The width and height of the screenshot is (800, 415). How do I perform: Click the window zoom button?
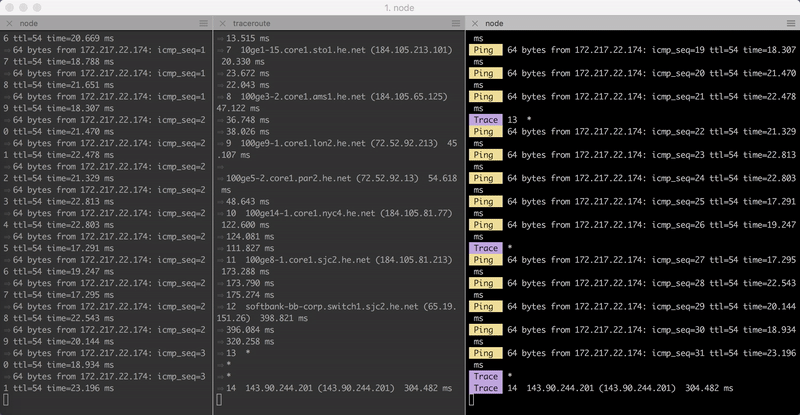[x=37, y=8]
